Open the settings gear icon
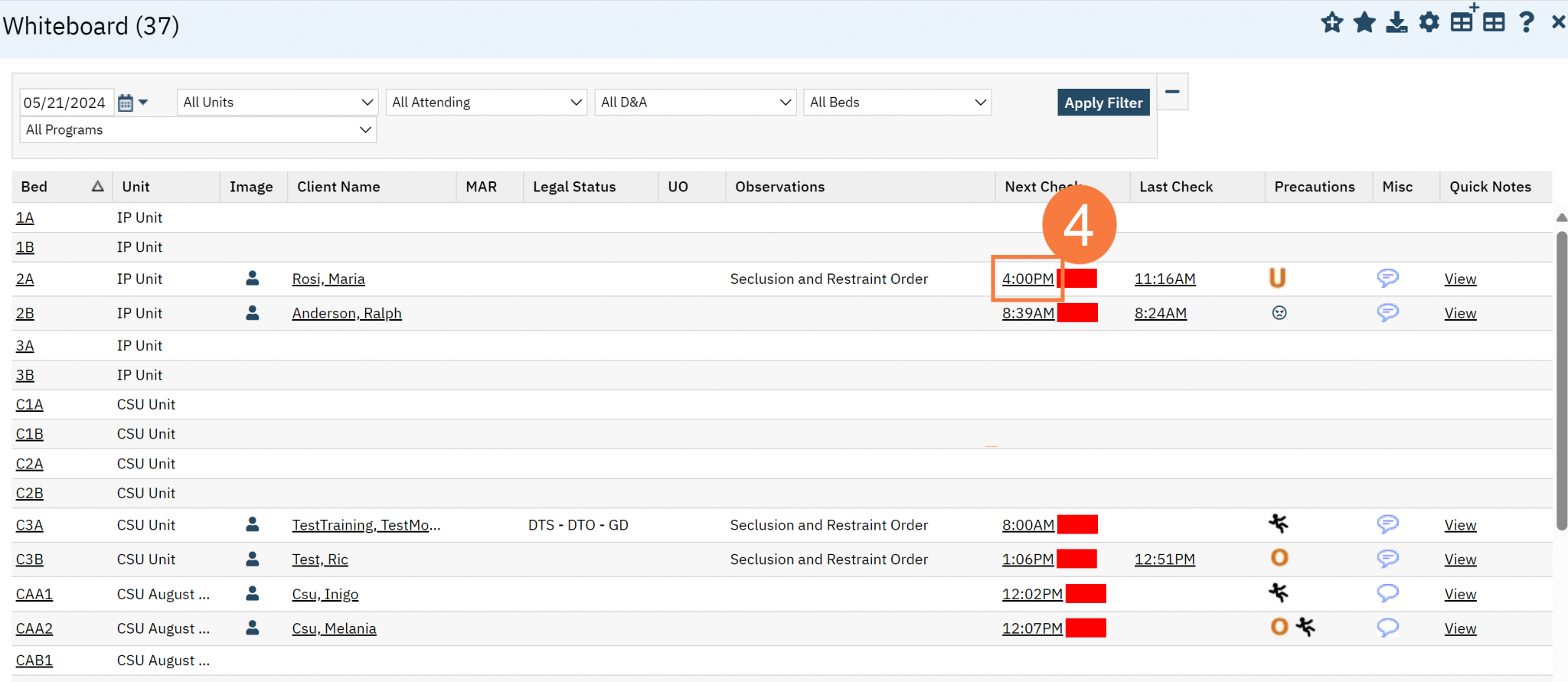 (1429, 23)
